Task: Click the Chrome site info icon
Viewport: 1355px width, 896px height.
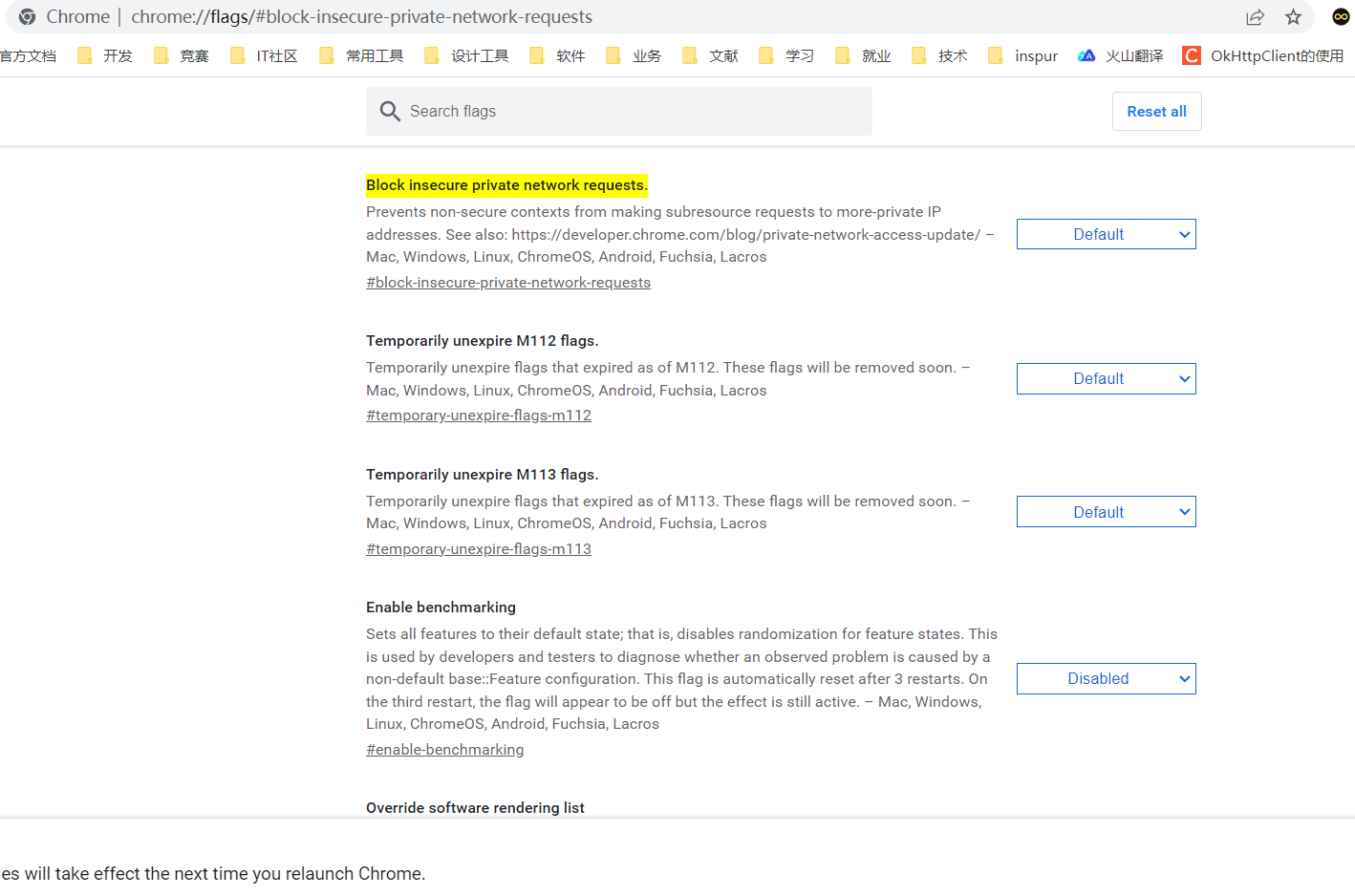Action: [27, 16]
